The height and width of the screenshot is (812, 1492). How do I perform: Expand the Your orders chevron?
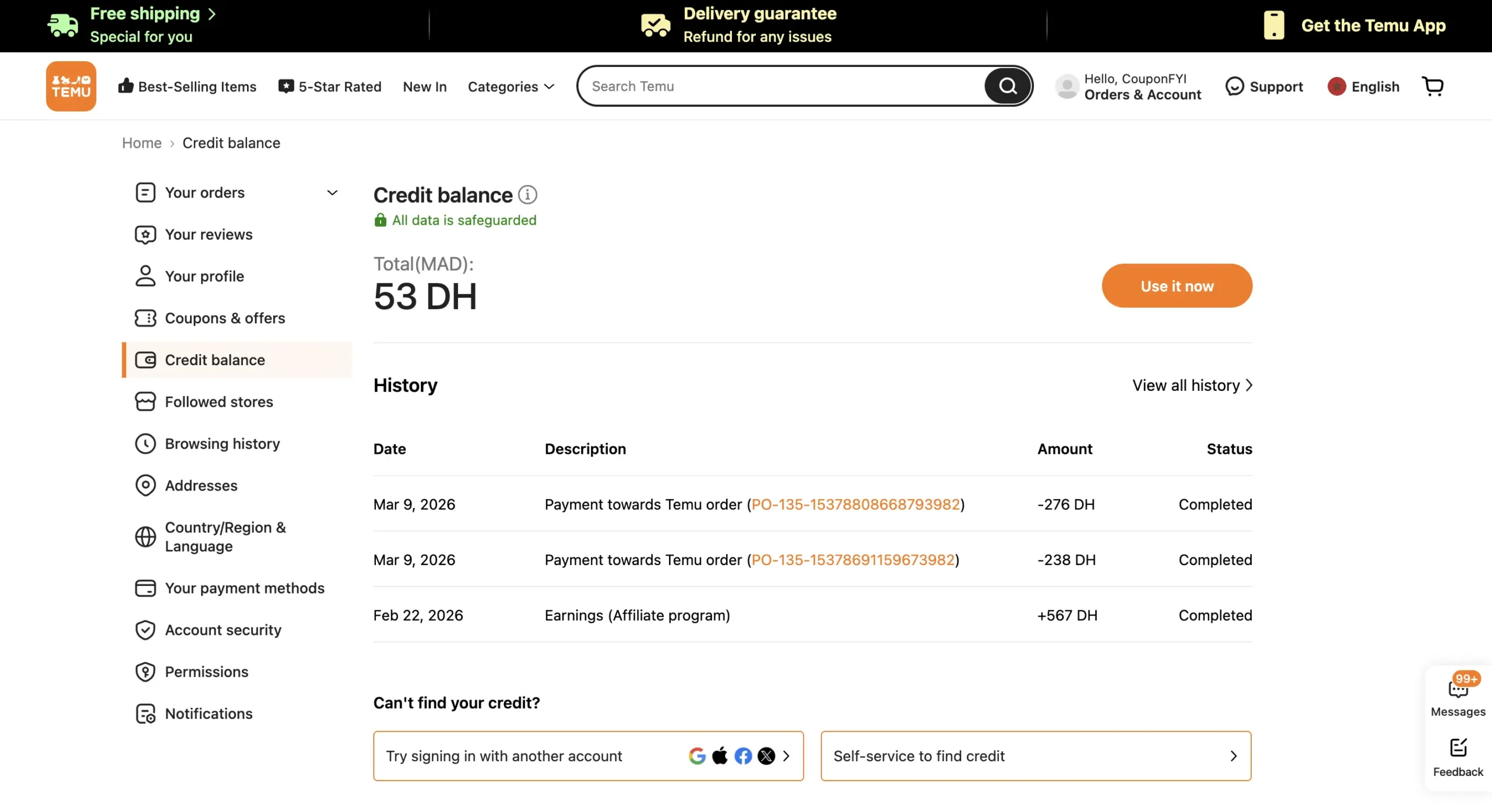pos(332,192)
